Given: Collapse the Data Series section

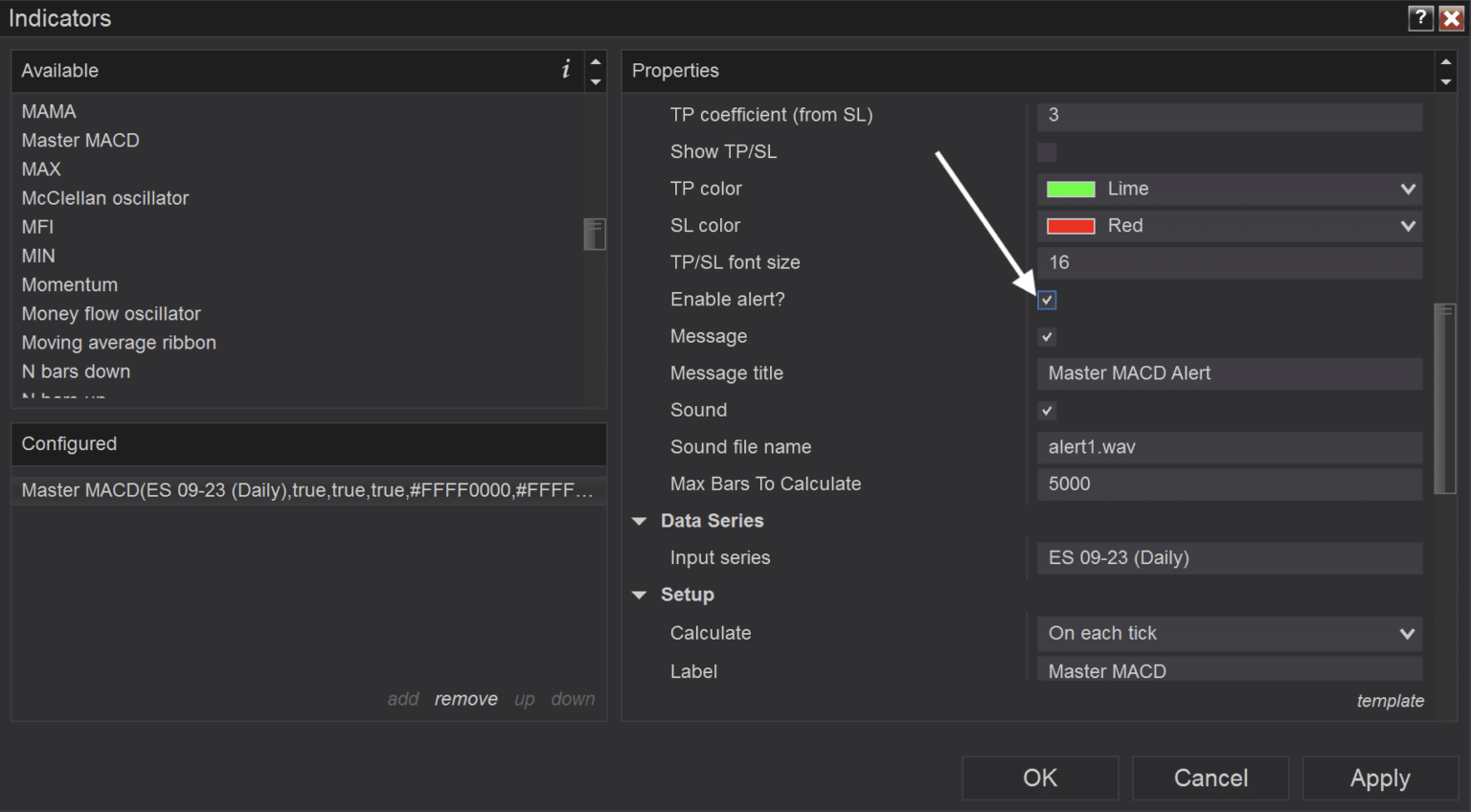Looking at the screenshot, I should [x=640, y=521].
